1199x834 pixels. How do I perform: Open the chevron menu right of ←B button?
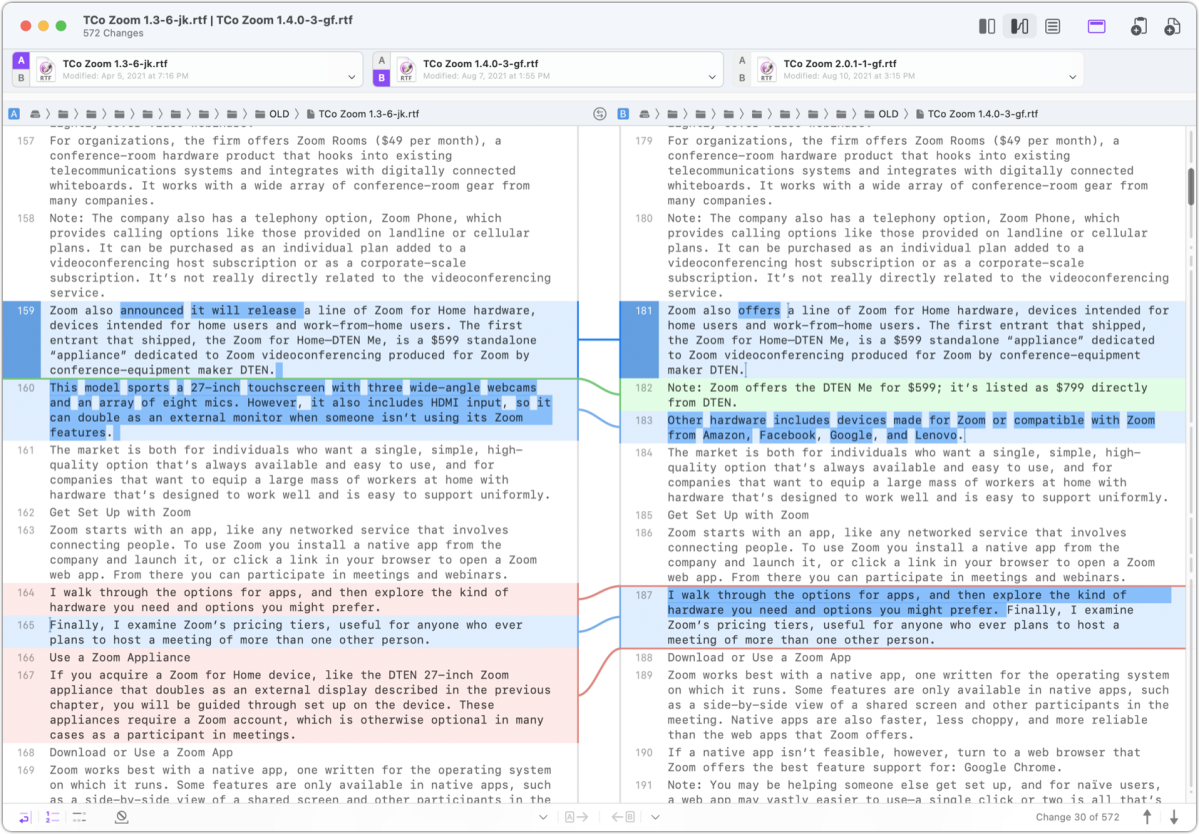click(655, 817)
